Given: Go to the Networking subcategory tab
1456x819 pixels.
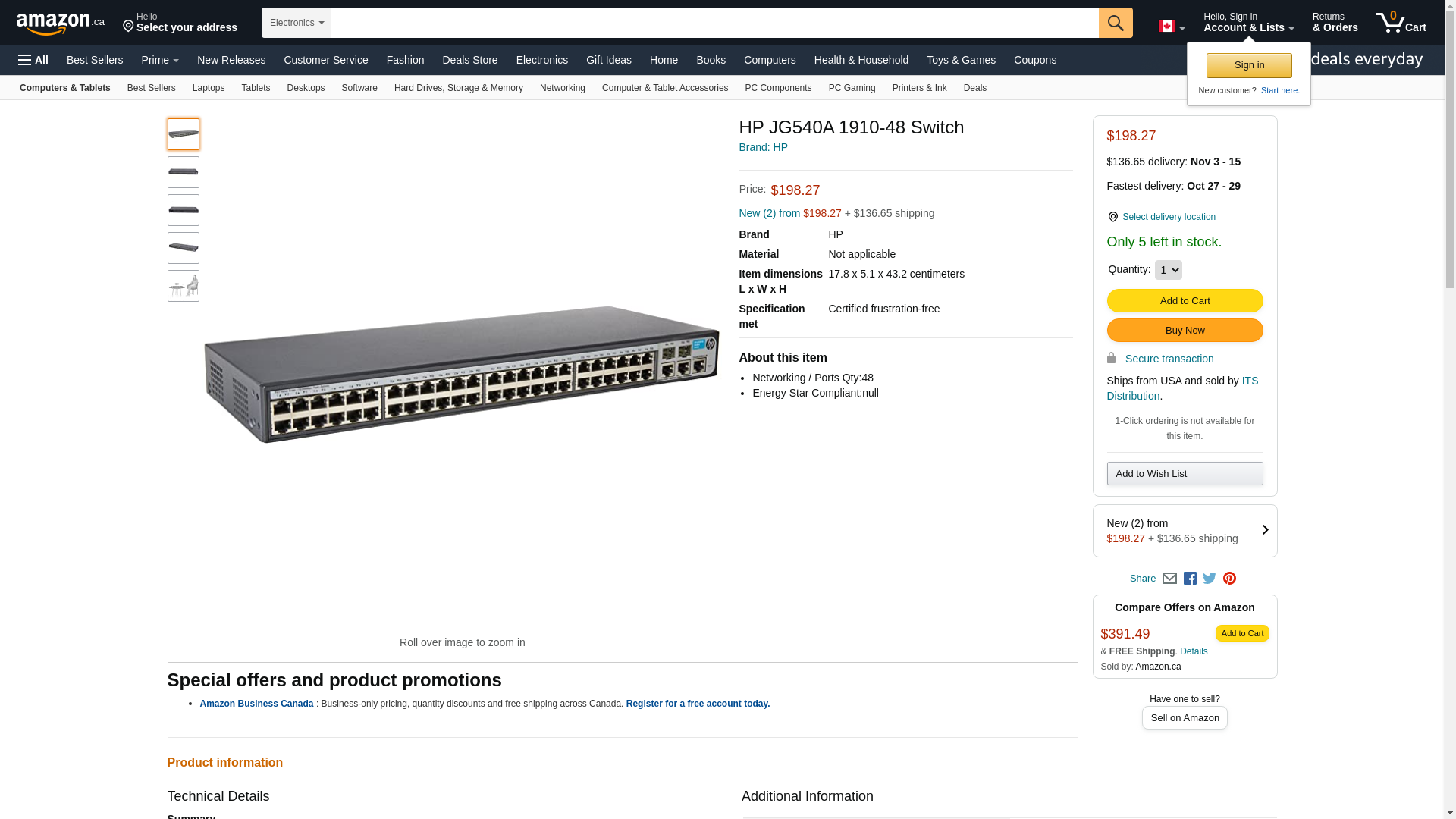Looking at the screenshot, I should coord(562,88).
